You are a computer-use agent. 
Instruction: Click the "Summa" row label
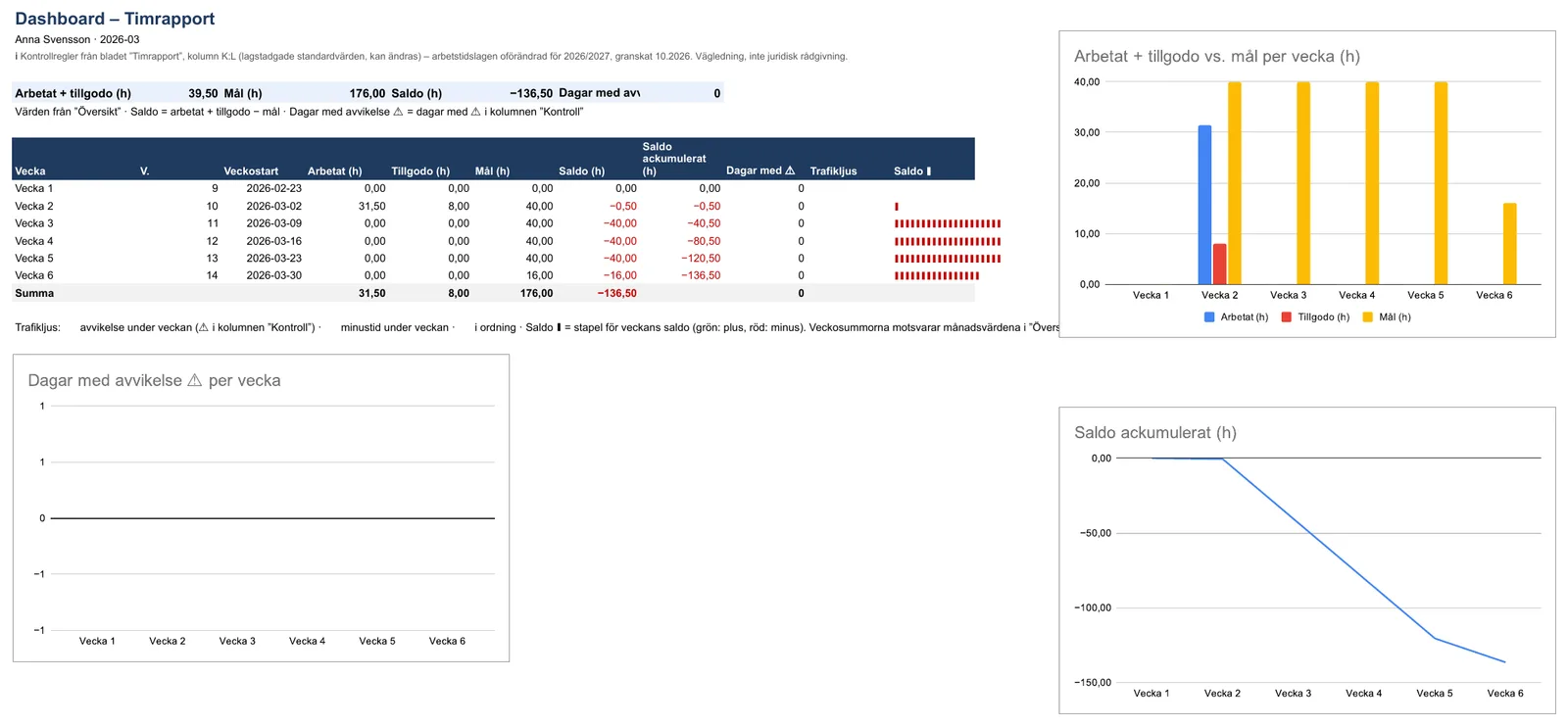point(34,294)
